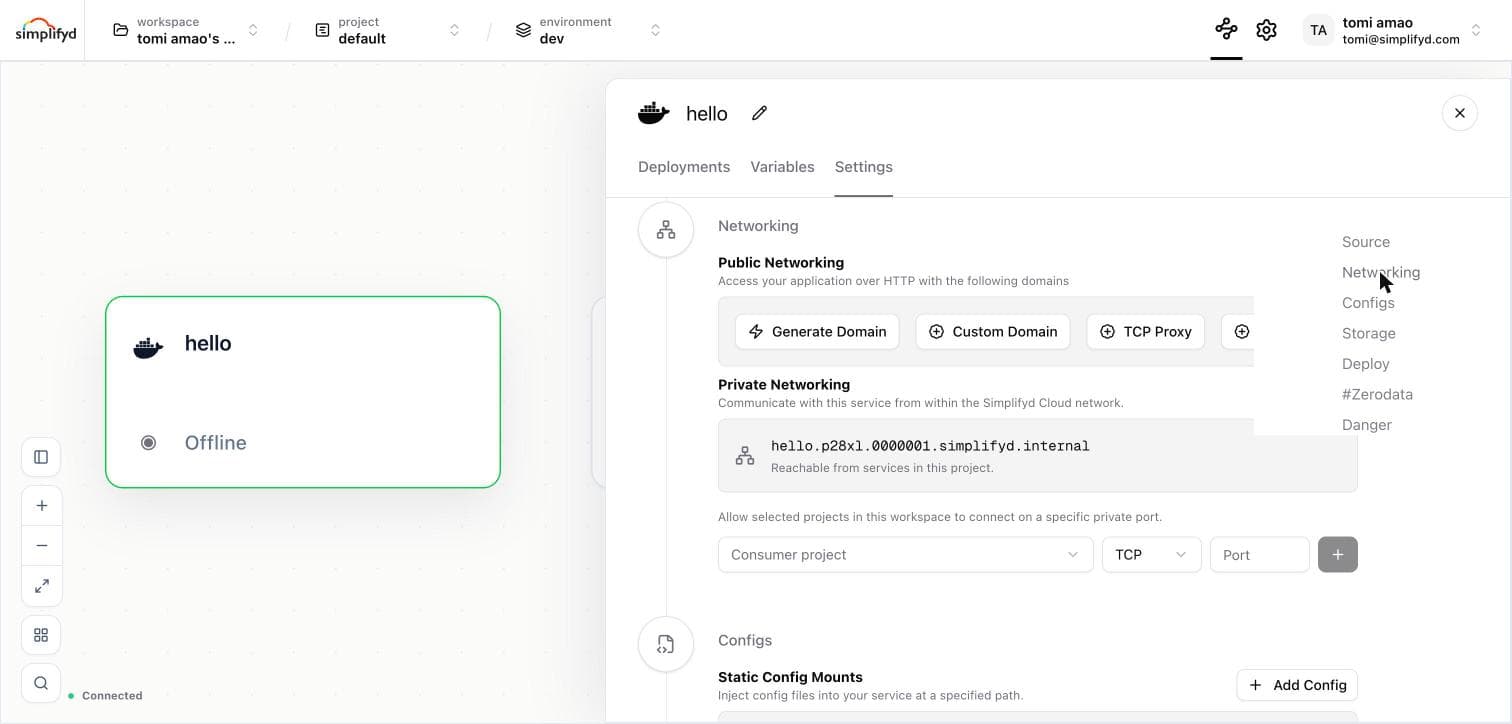This screenshot has height=724, width=1512.
Task: Click the Simplifyd logo
Action: pyautogui.click(x=46, y=30)
